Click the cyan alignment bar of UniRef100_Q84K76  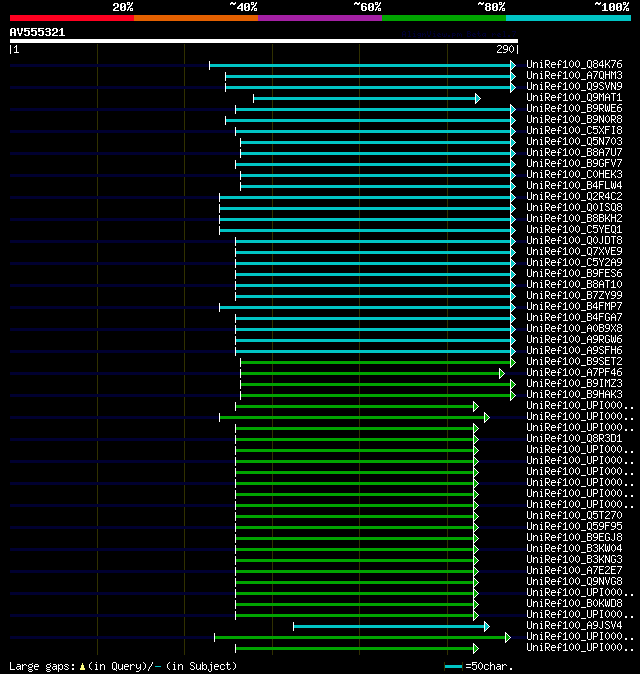click(362, 66)
